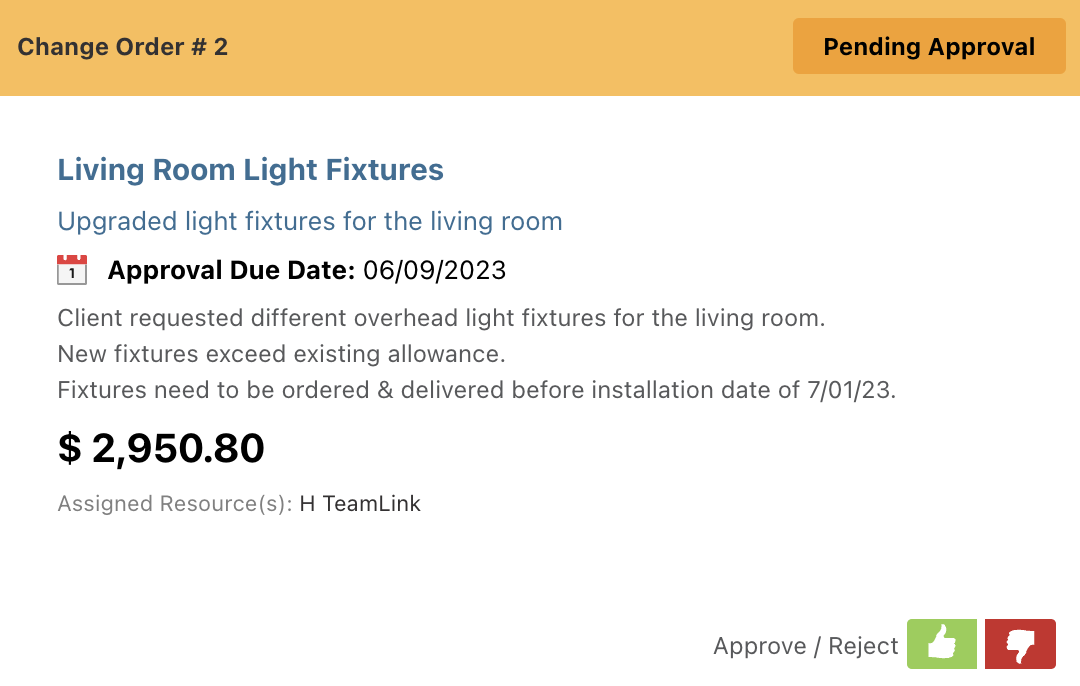Reject the change order with the thumbs down
Image resolution: width=1080 pixels, height=686 pixels.
tap(1021, 644)
